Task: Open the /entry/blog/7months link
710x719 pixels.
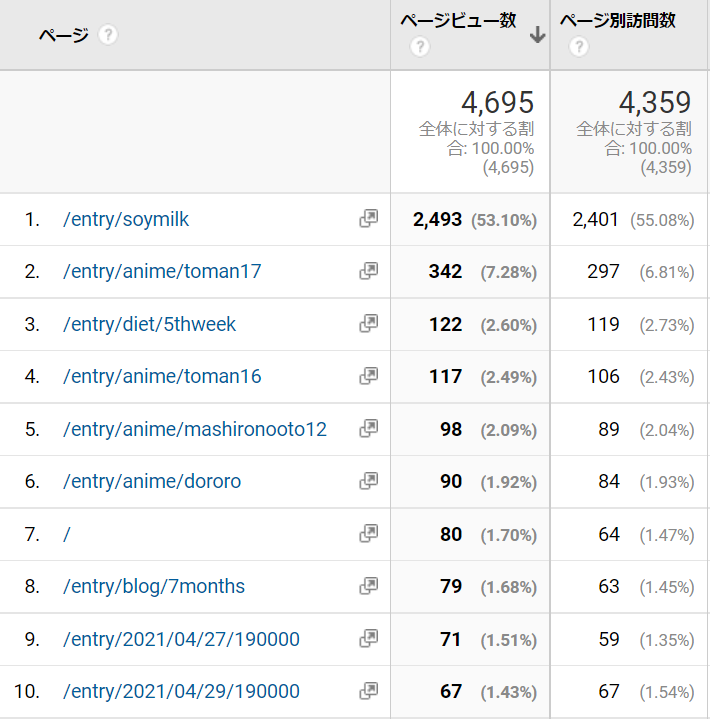Action: 154,586
